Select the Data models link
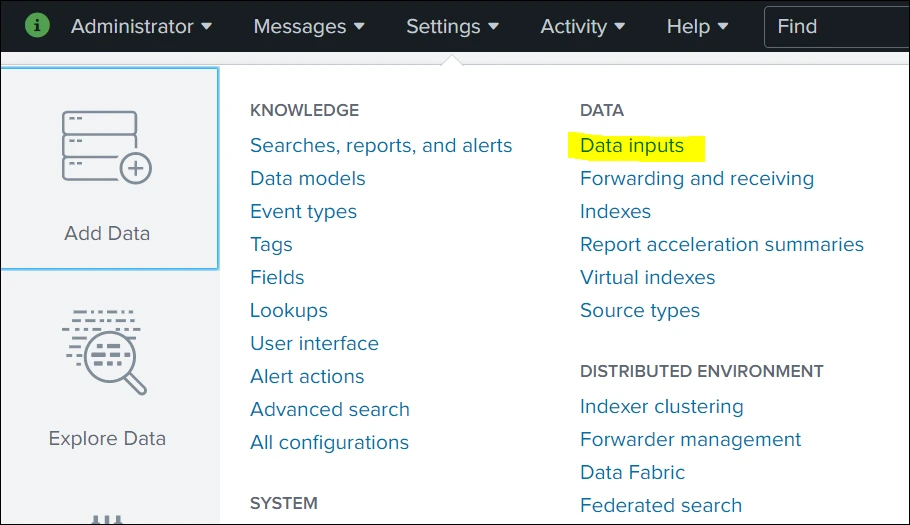Screen dimensions: 910x525 click(x=308, y=179)
